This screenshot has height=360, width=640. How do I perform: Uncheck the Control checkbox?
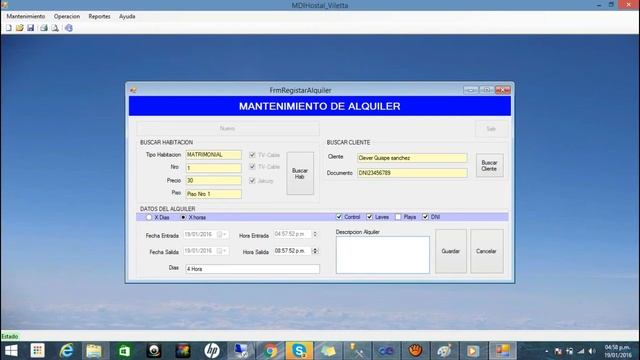339,217
